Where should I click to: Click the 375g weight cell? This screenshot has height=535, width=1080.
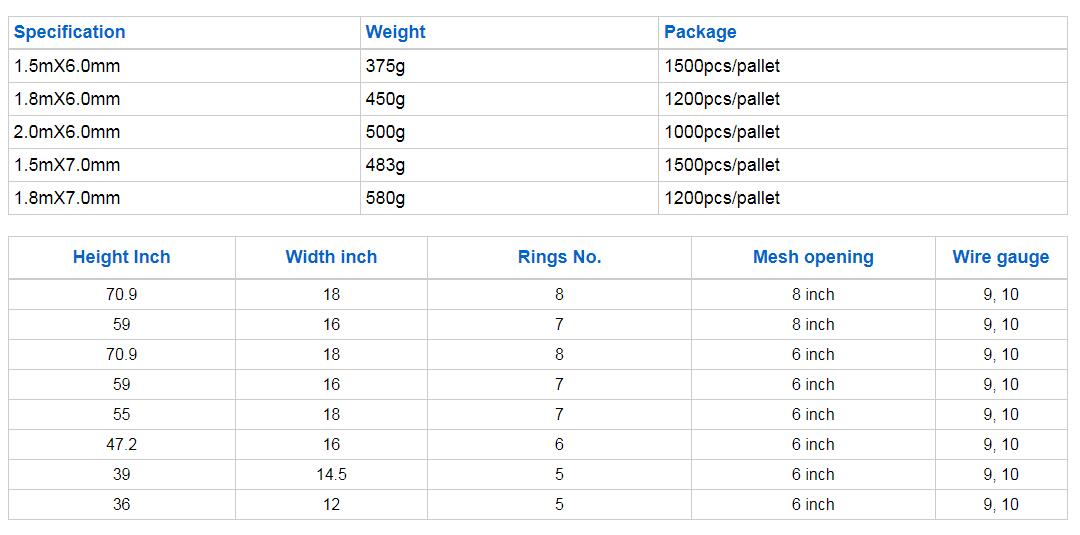coord(509,66)
